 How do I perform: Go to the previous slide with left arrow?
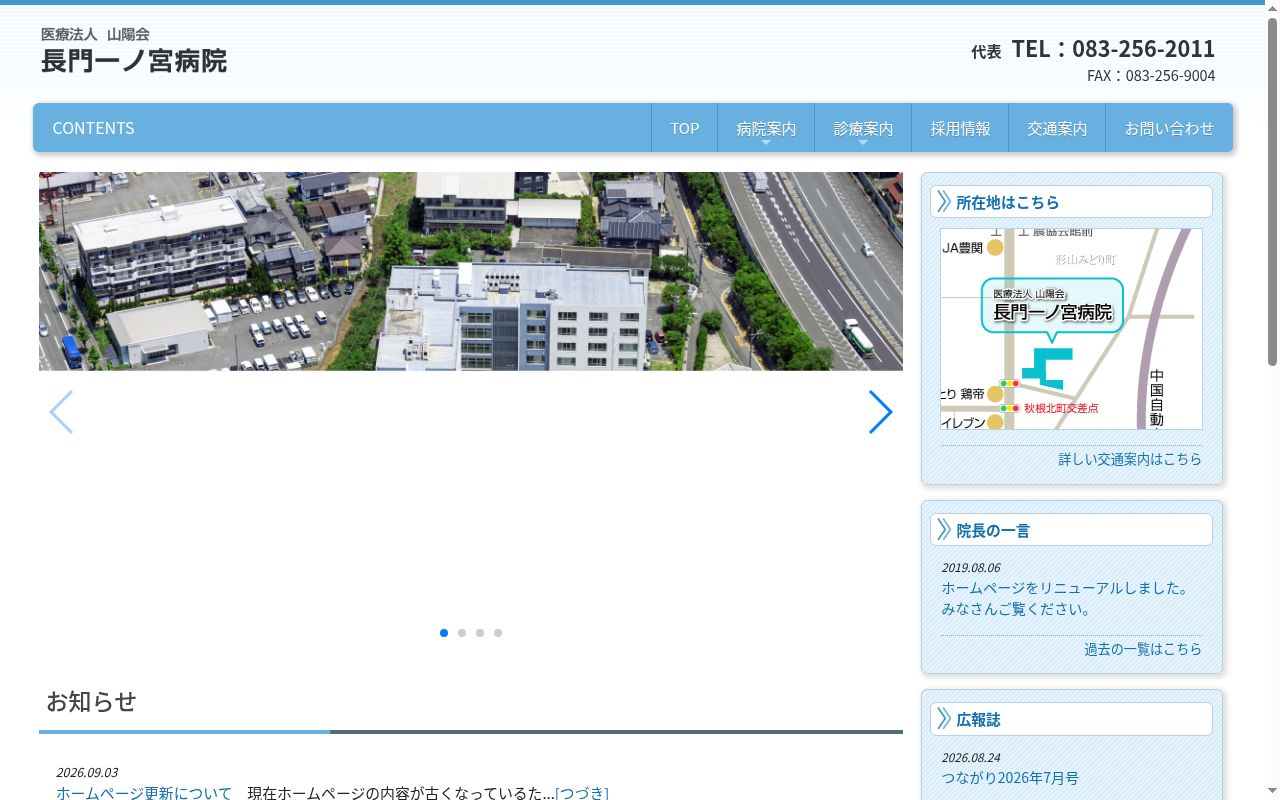pos(61,412)
